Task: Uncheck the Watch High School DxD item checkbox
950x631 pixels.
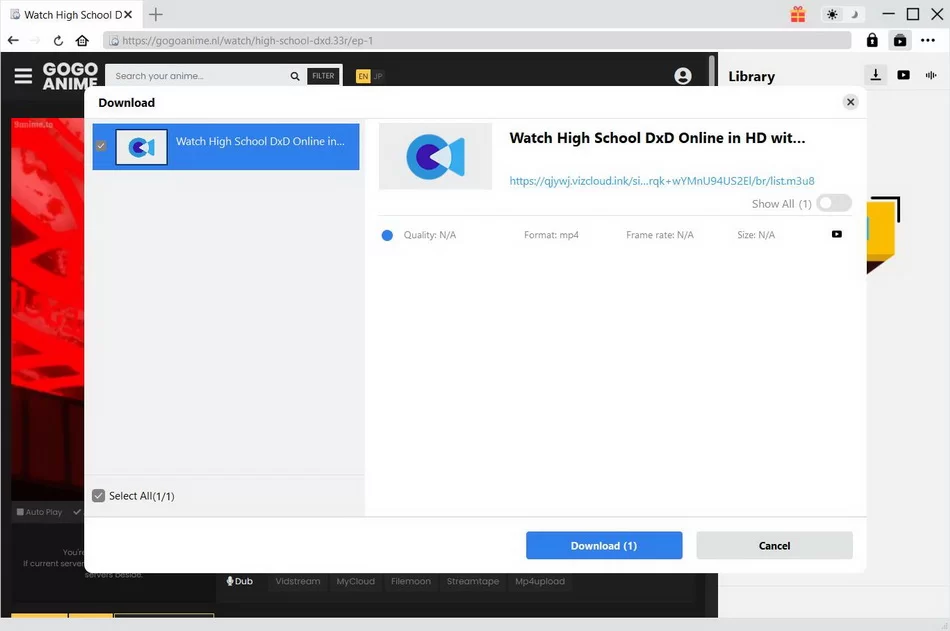Action: [101, 146]
